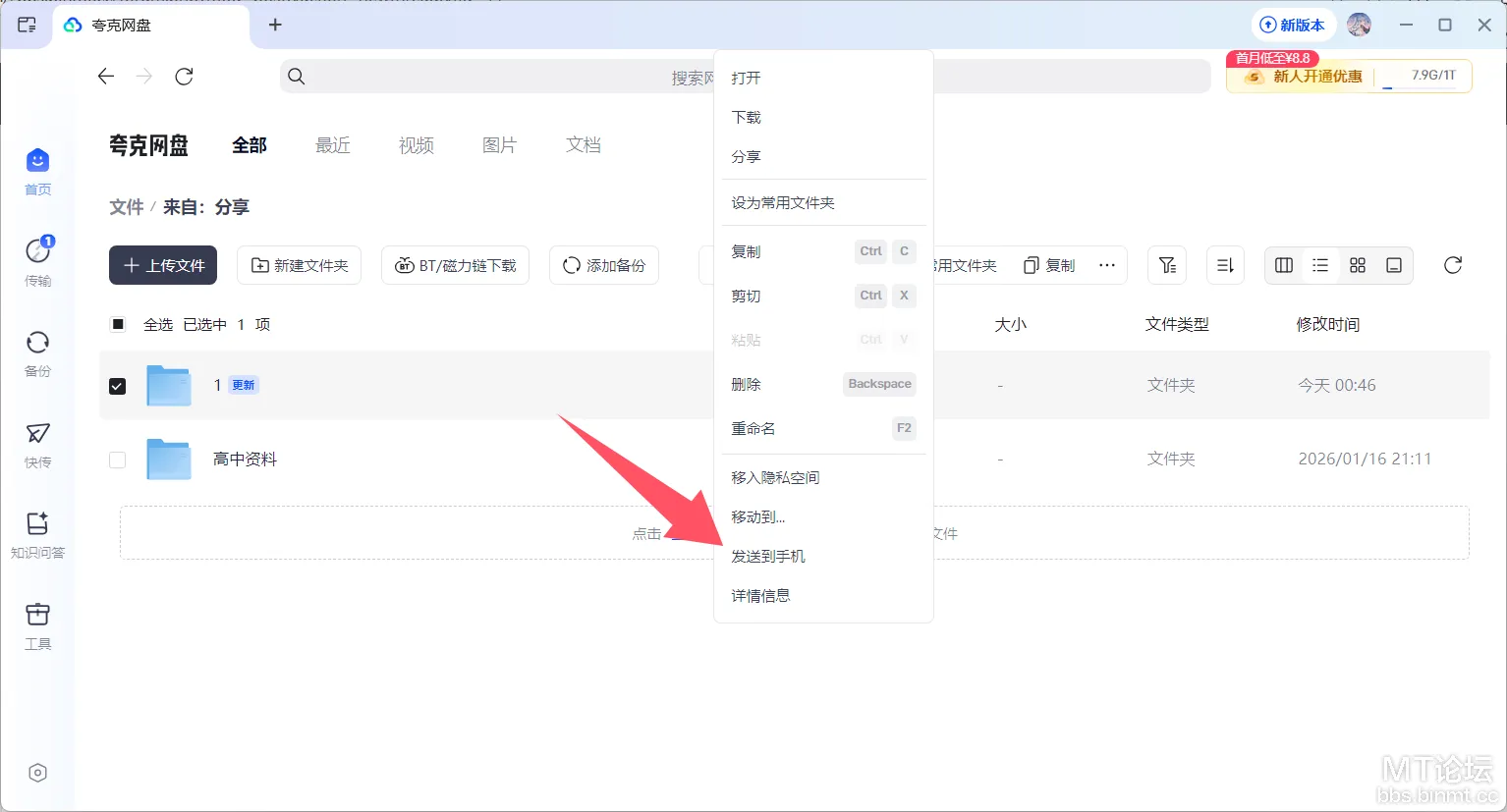1507x812 pixels.
Task: Open the tab list button in title bar
Action: (x=27, y=25)
